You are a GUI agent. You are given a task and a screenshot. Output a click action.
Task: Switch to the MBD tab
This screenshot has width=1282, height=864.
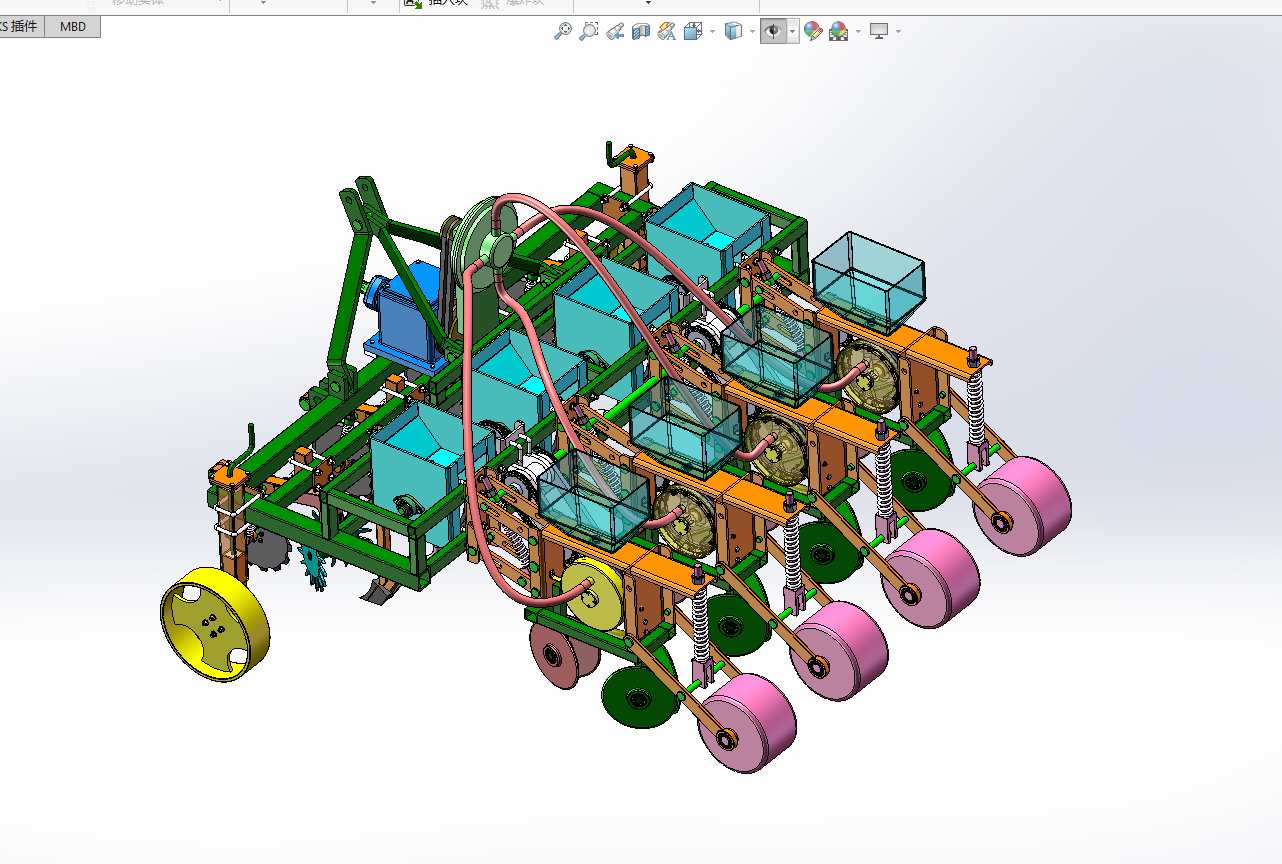[x=73, y=27]
